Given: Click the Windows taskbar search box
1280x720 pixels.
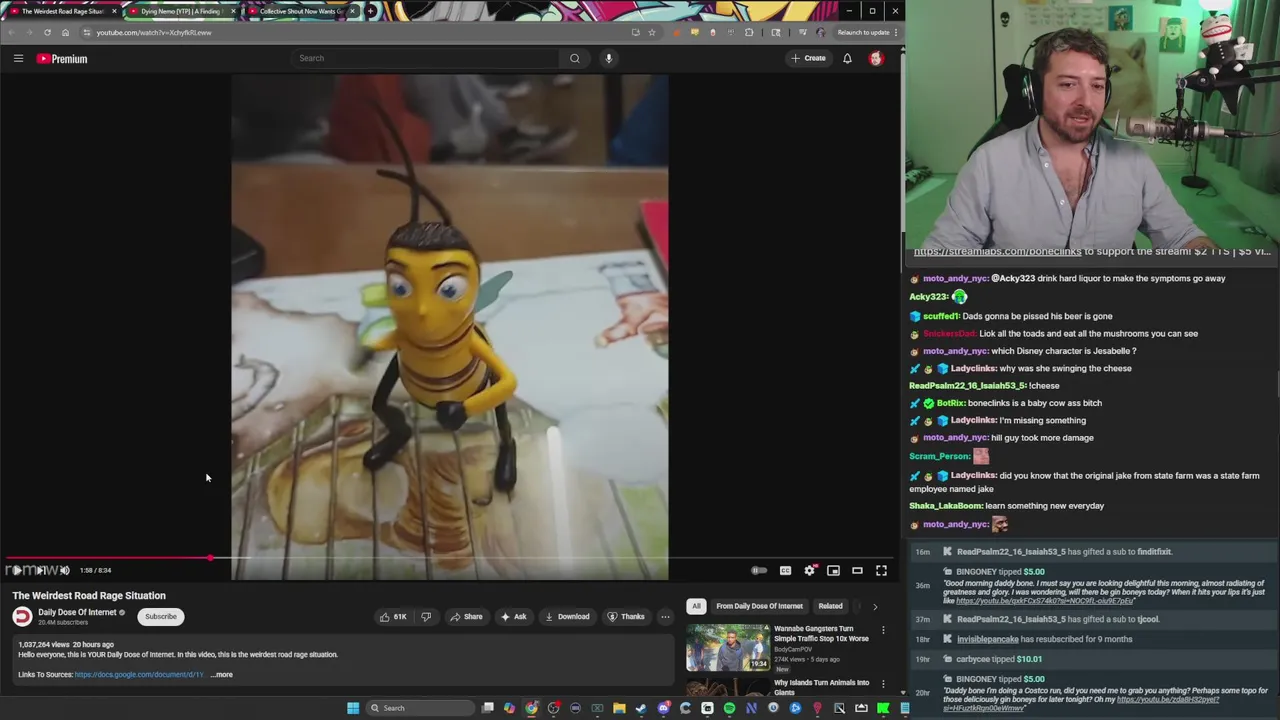Looking at the screenshot, I should click(x=420, y=708).
